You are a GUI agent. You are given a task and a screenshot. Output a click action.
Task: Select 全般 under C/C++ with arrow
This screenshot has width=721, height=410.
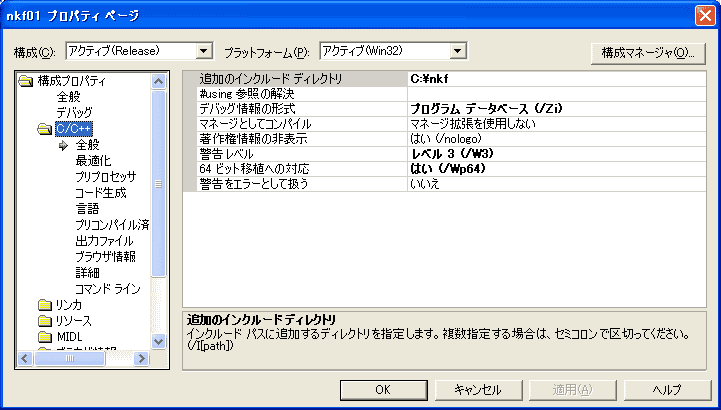click(87, 145)
